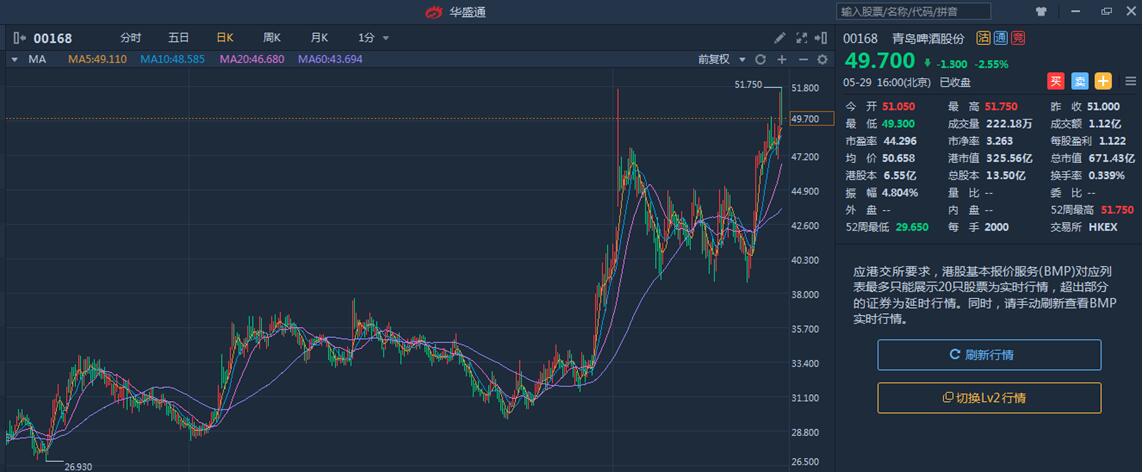Select the 日K chart tab

coord(225,38)
